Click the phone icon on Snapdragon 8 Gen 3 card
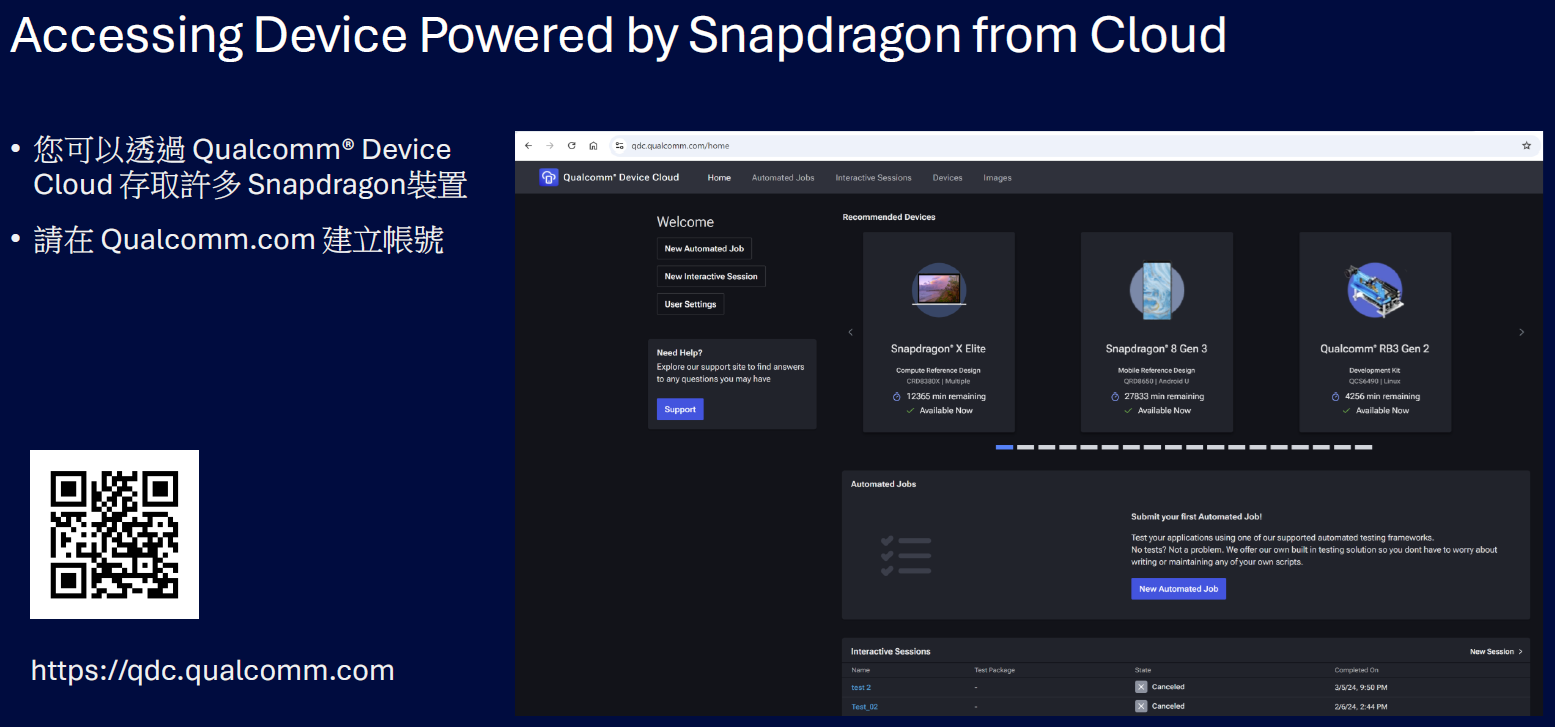The width and height of the screenshot is (1555, 727). tap(1156, 289)
